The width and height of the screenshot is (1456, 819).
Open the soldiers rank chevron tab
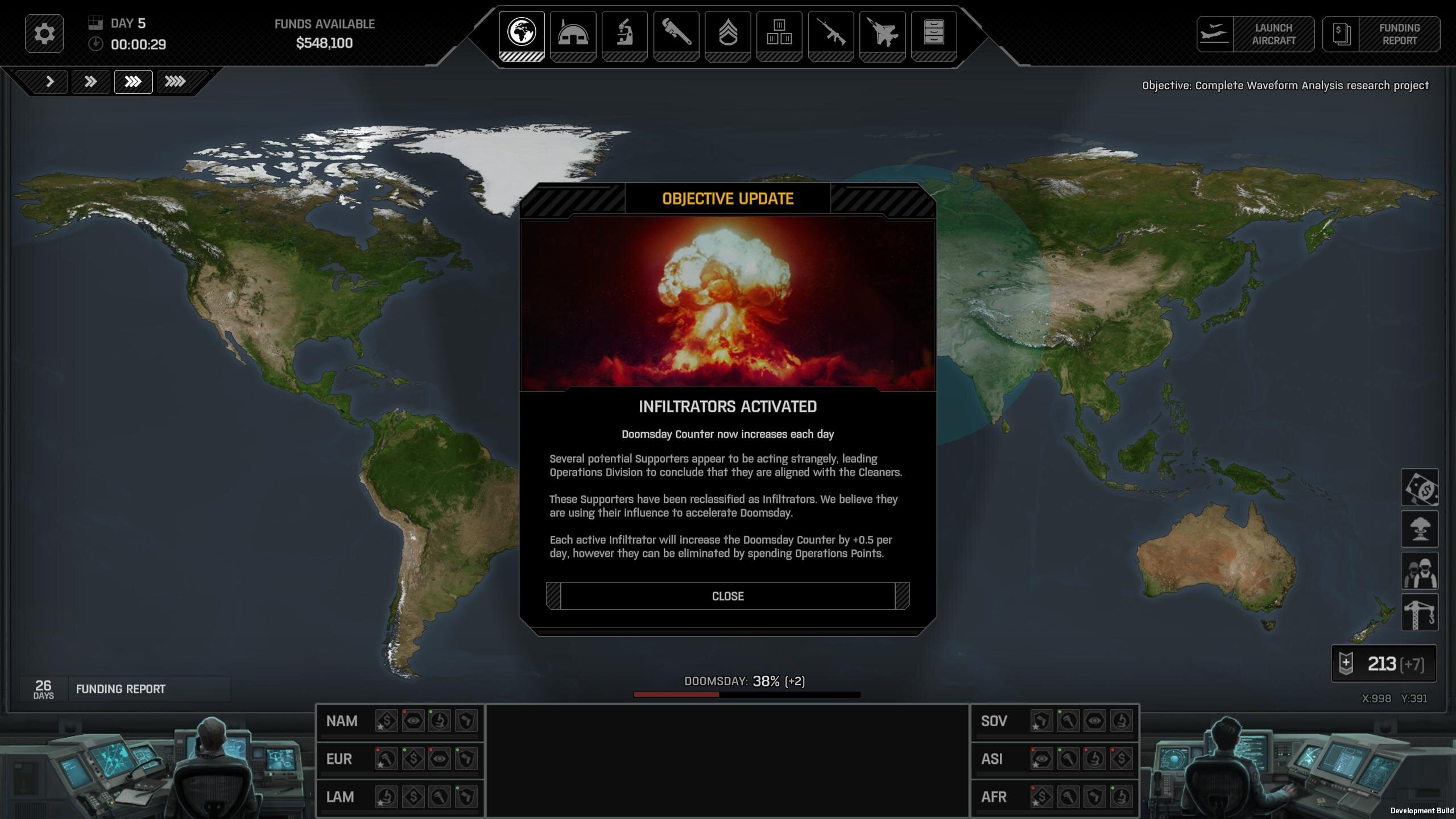[x=727, y=34]
